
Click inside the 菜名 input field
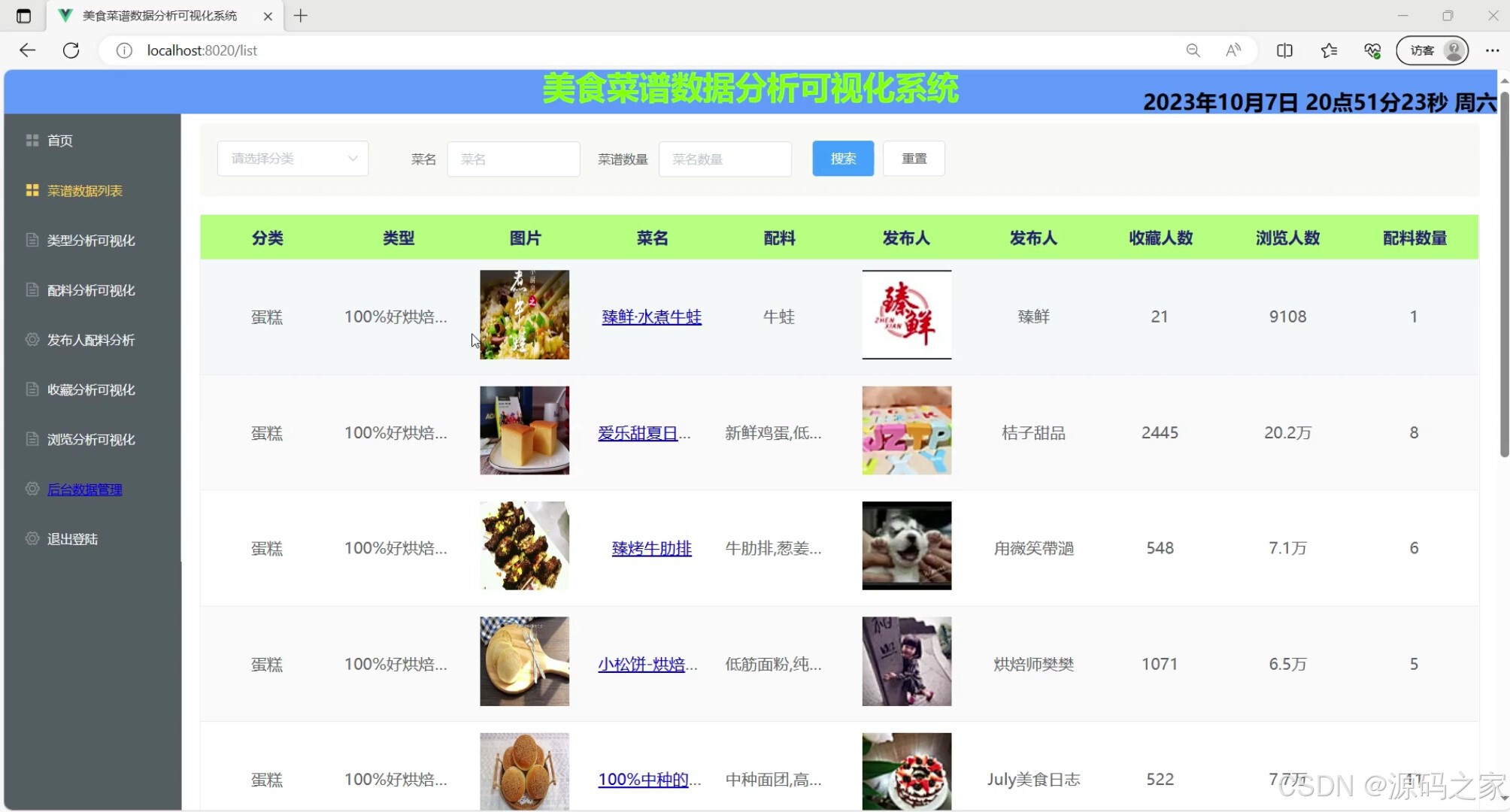click(514, 159)
